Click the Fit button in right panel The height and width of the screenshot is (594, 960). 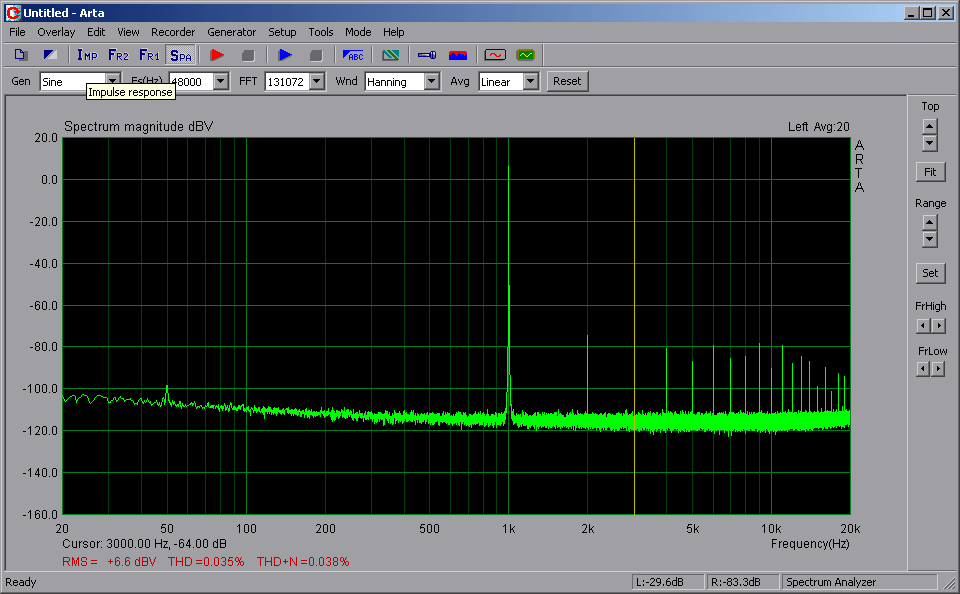coord(930,172)
